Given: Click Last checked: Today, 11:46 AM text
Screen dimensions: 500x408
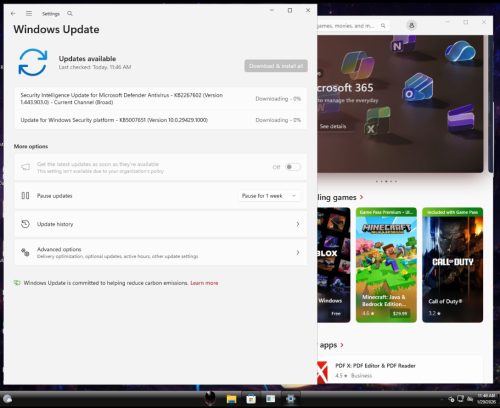Looking at the screenshot, I should 95,67.
